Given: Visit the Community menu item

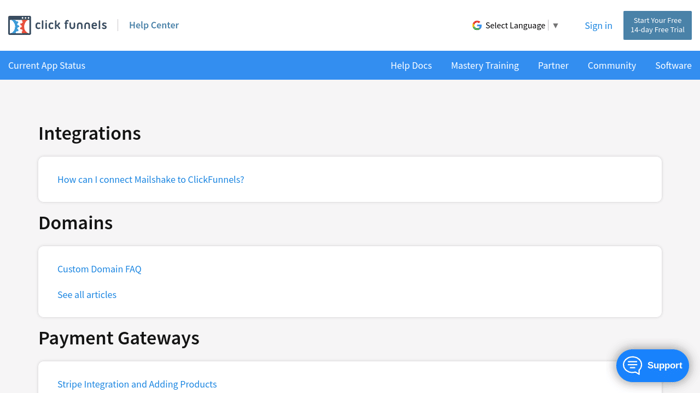Looking at the screenshot, I should pos(612,65).
